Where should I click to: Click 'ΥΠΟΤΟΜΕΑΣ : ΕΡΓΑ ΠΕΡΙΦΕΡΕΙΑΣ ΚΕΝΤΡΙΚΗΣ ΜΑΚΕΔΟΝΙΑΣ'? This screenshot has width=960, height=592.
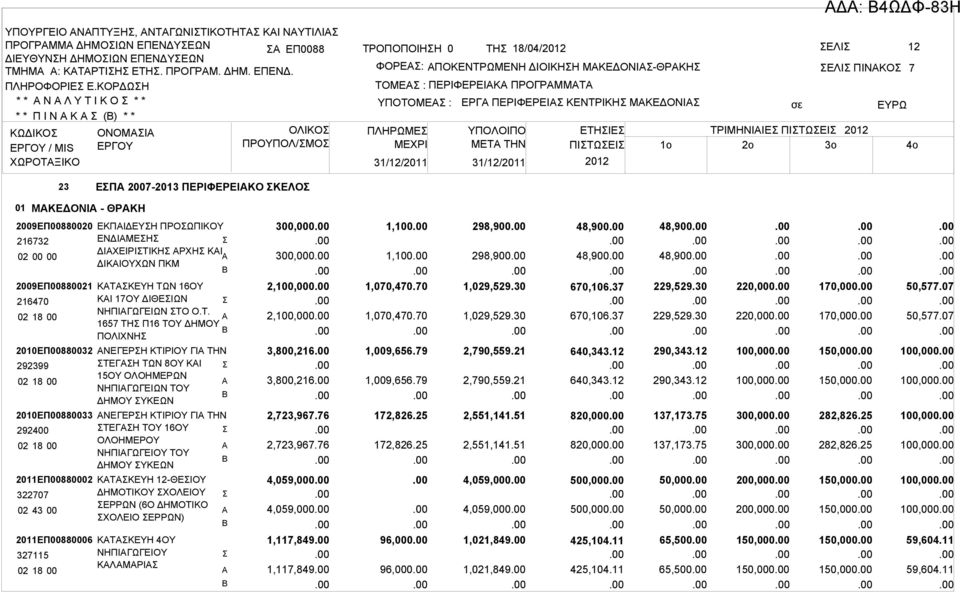pos(539,102)
